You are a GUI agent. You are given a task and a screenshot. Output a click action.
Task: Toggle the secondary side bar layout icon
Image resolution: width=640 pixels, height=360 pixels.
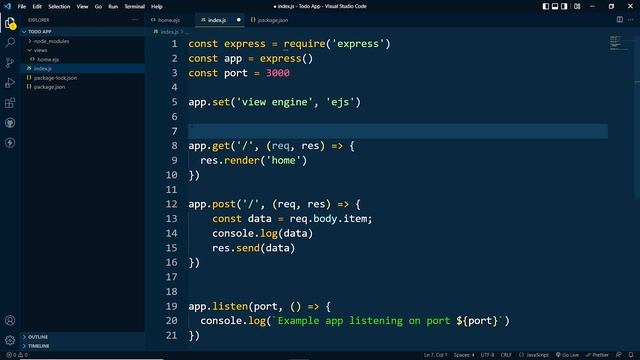pos(564,6)
